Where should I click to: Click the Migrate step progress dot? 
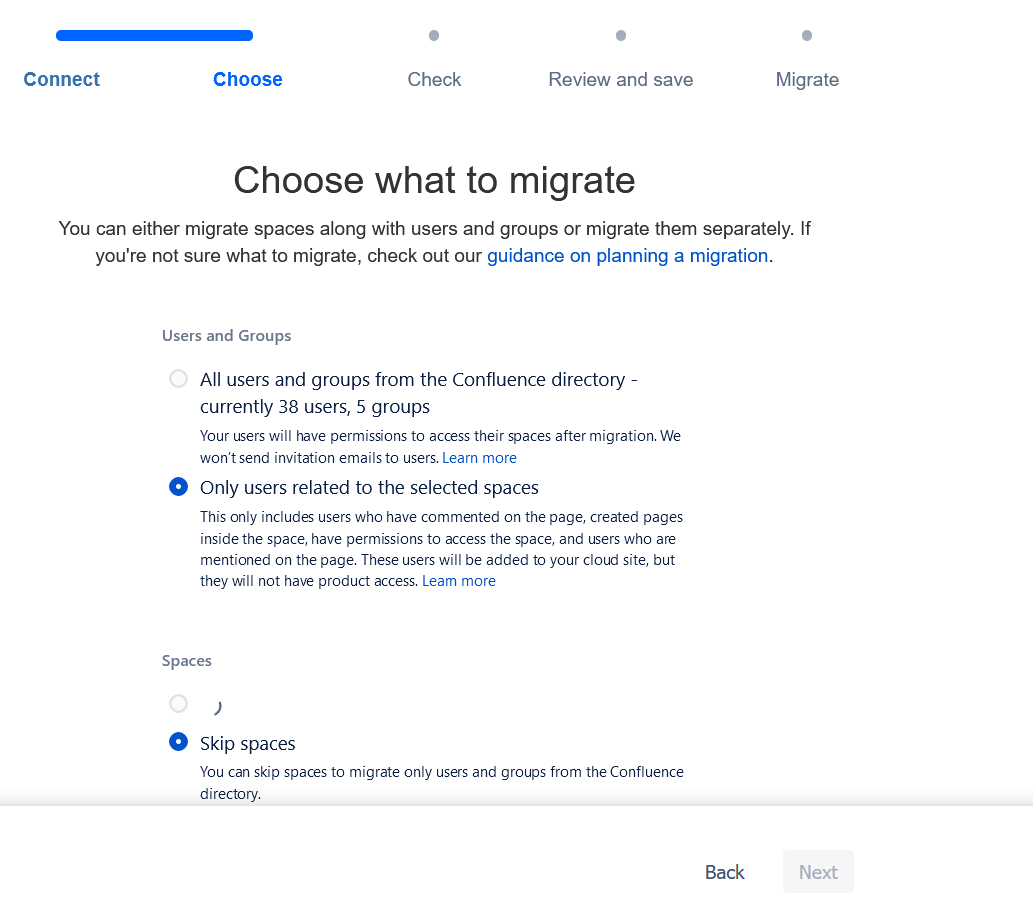point(807,36)
